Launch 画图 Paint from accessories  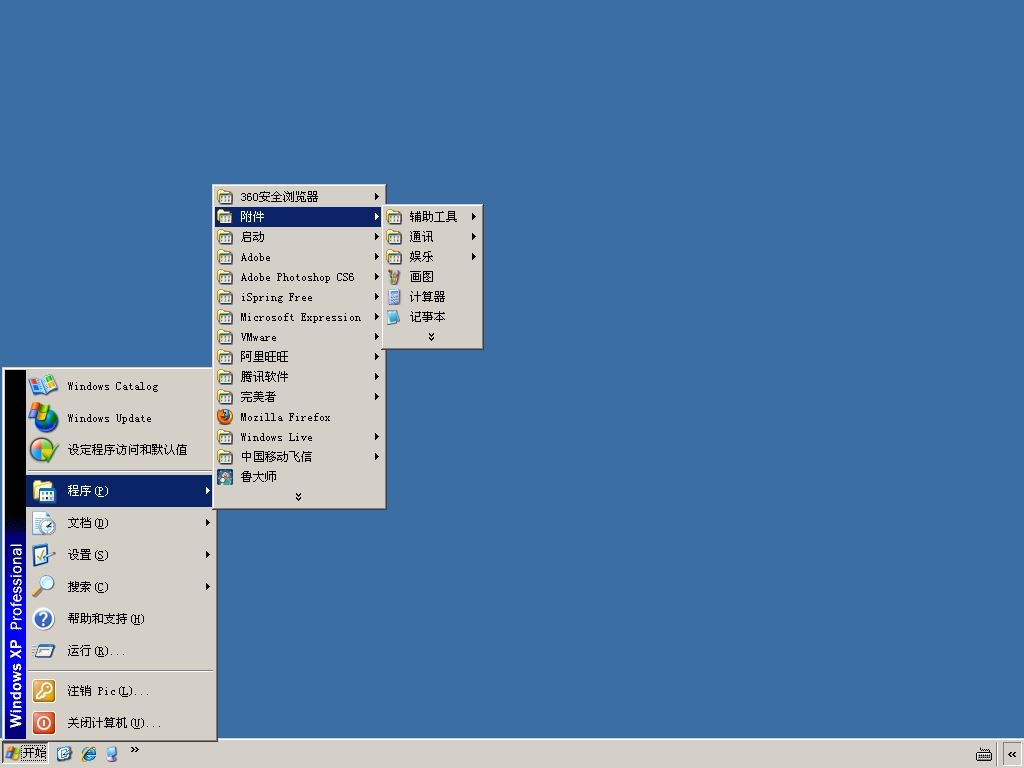tap(432, 277)
